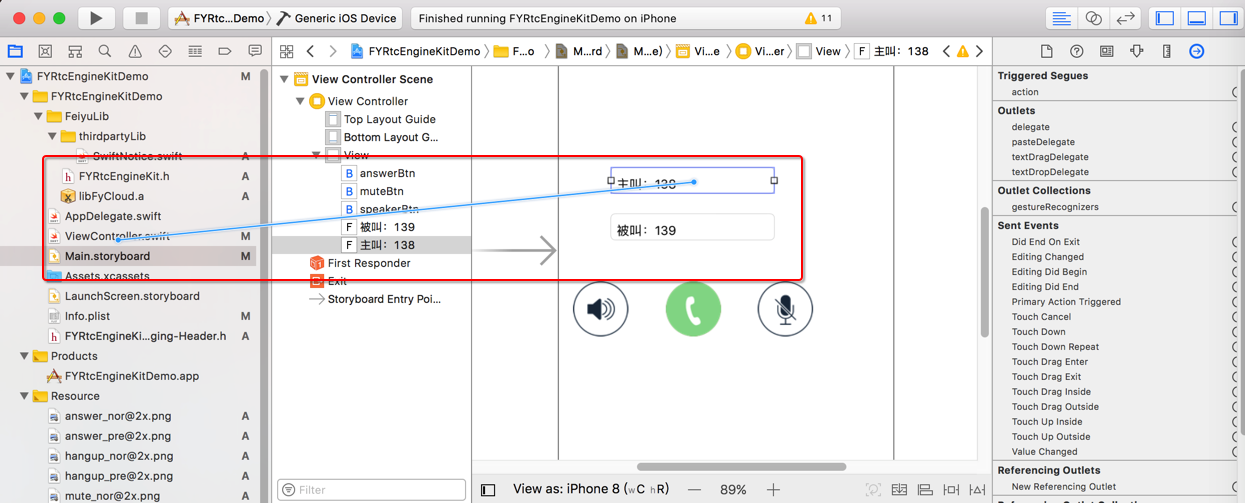
Task: Show the Identity inspector
Action: coord(1106,51)
